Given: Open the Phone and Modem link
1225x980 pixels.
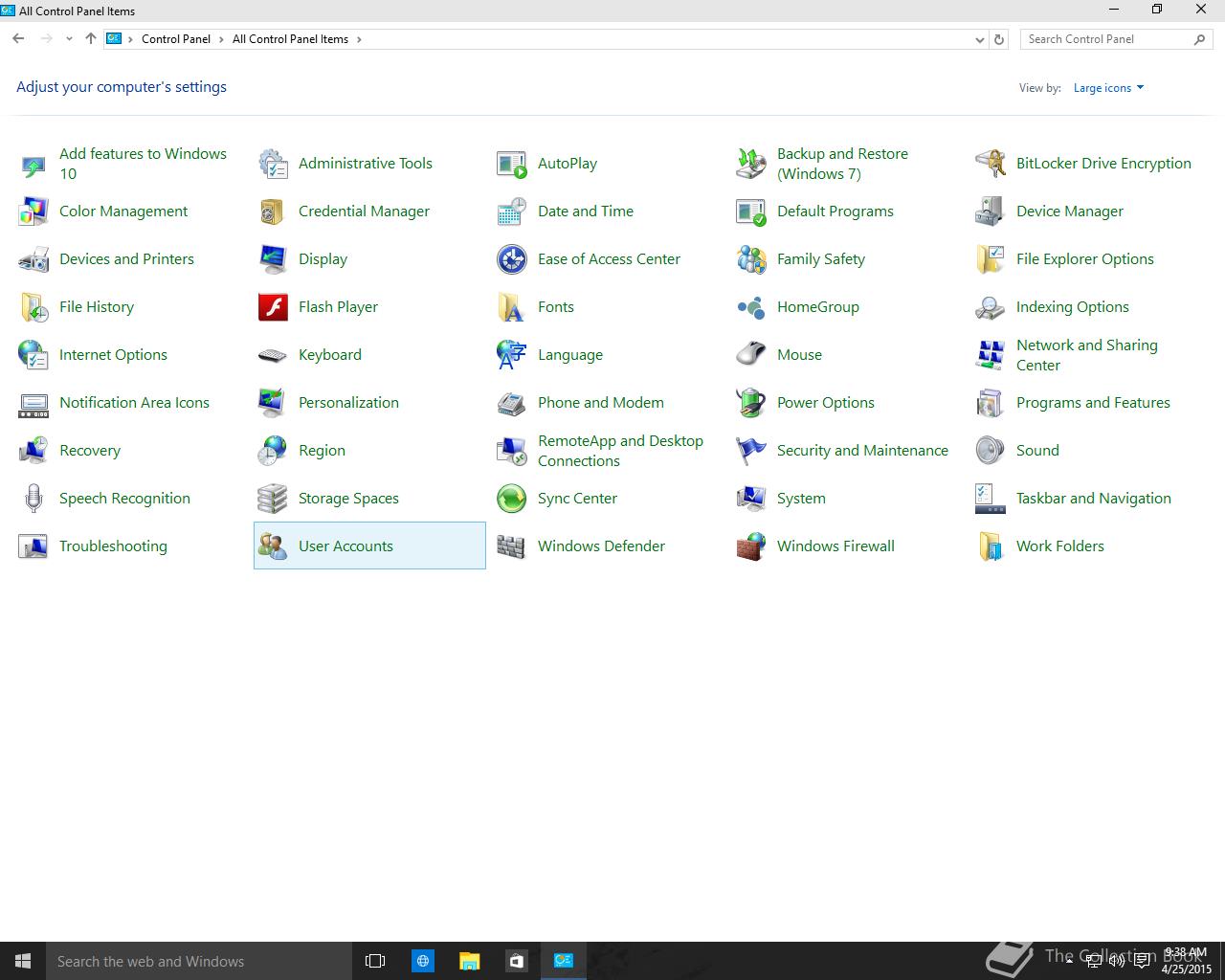Looking at the screenshot, I should (x=600, y=403).
